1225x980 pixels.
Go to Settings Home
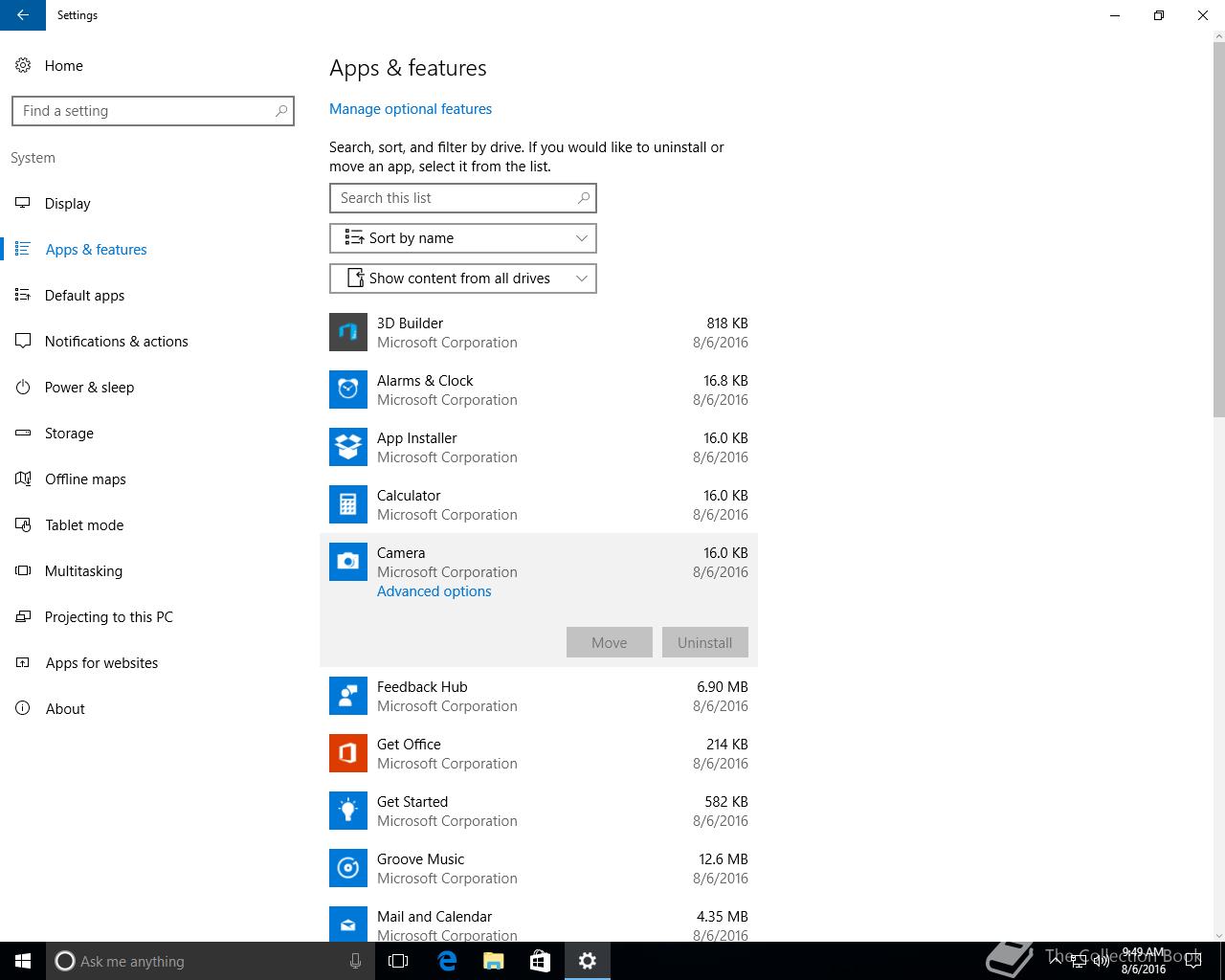tap(153, 66)
